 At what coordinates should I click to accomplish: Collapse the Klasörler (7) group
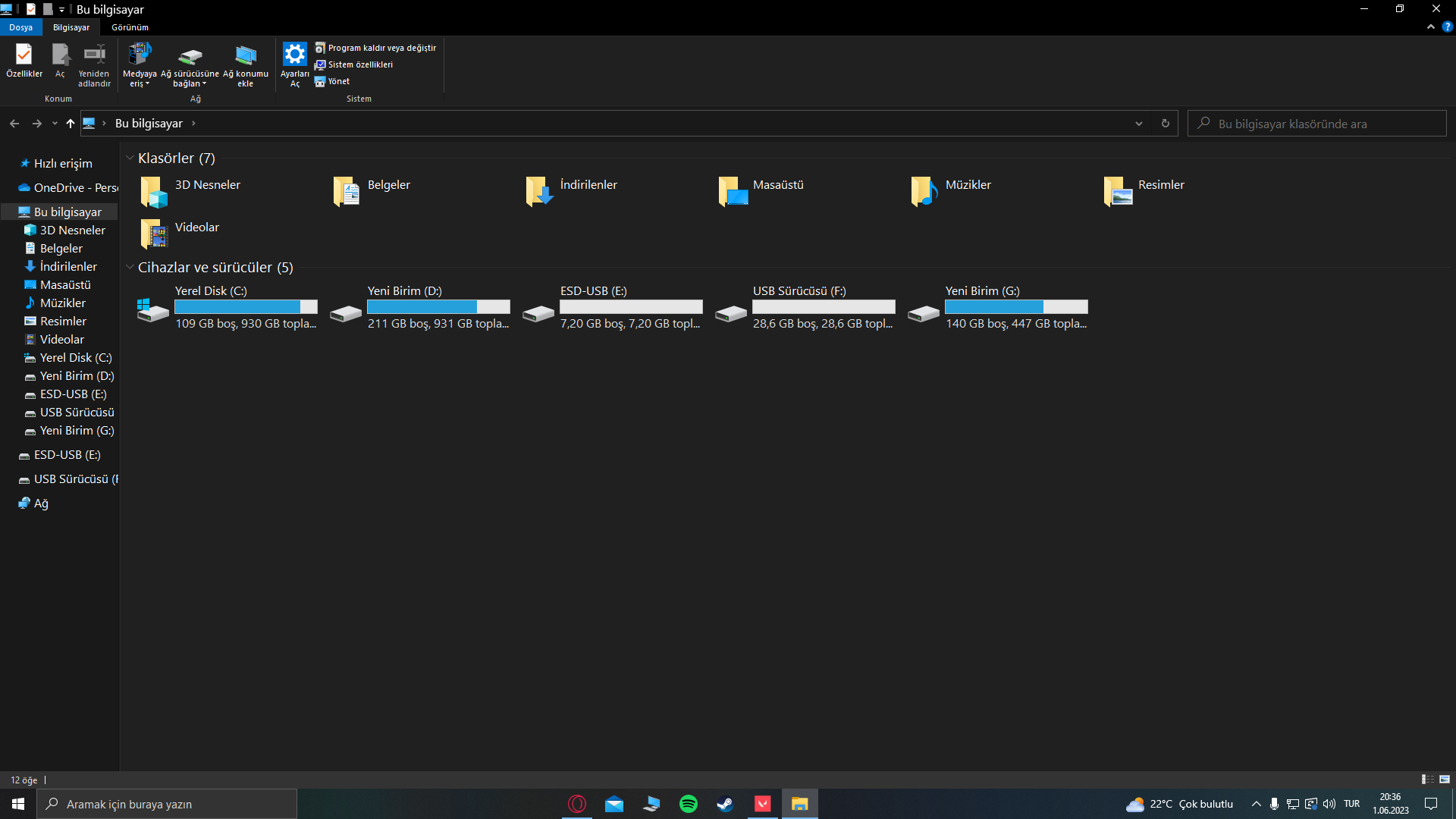130,158
